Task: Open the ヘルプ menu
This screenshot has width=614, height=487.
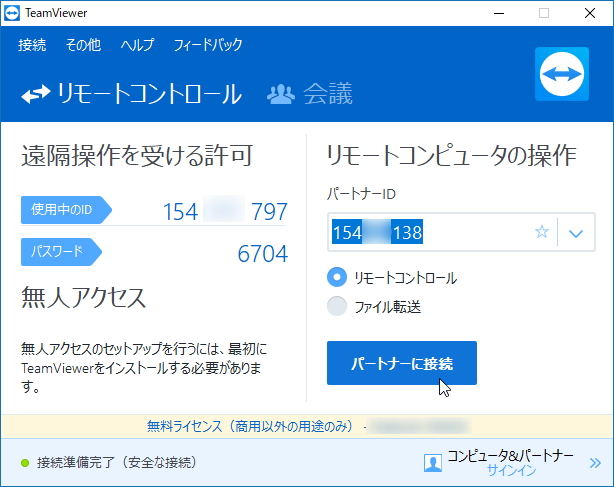Action: click(x=137, y=45)
